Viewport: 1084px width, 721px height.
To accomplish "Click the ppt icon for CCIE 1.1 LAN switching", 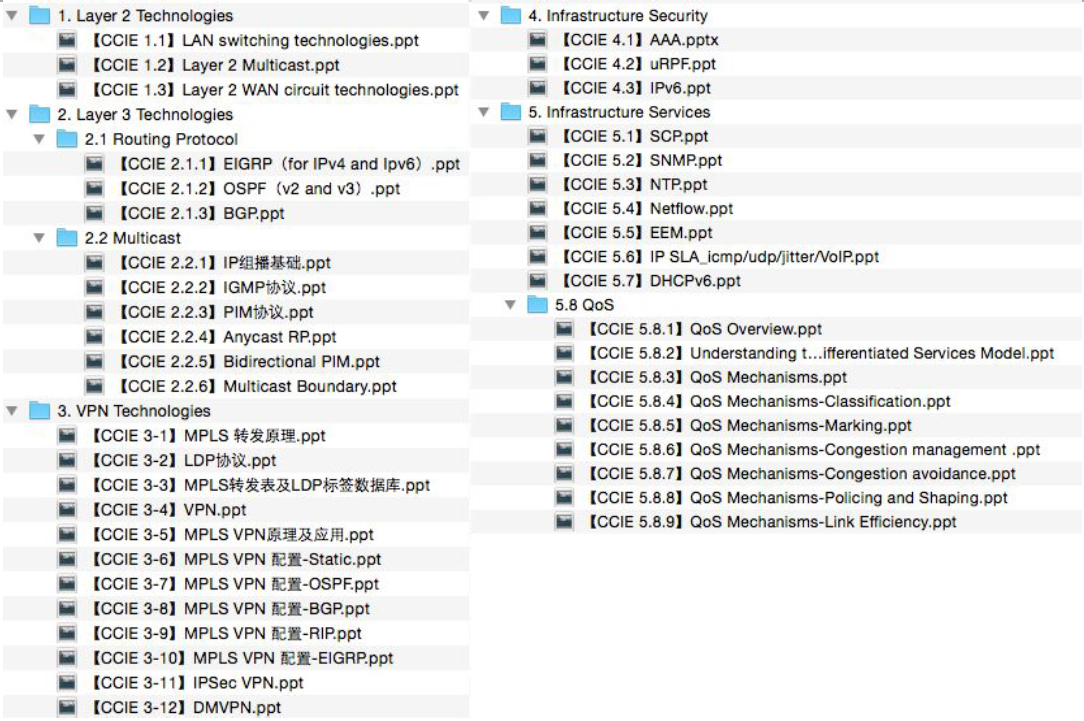I will pyautogui.click(x=67, y=40).
